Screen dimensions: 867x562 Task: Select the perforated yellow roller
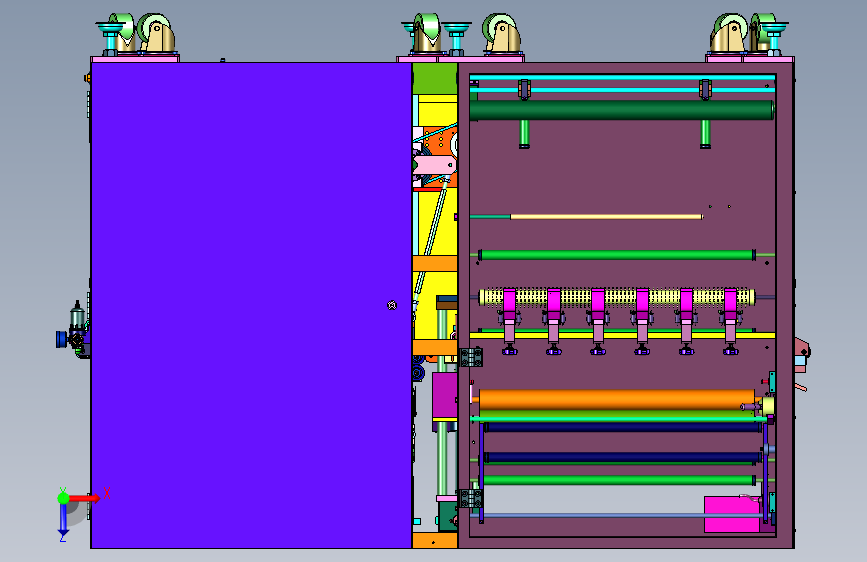(617, 297)
